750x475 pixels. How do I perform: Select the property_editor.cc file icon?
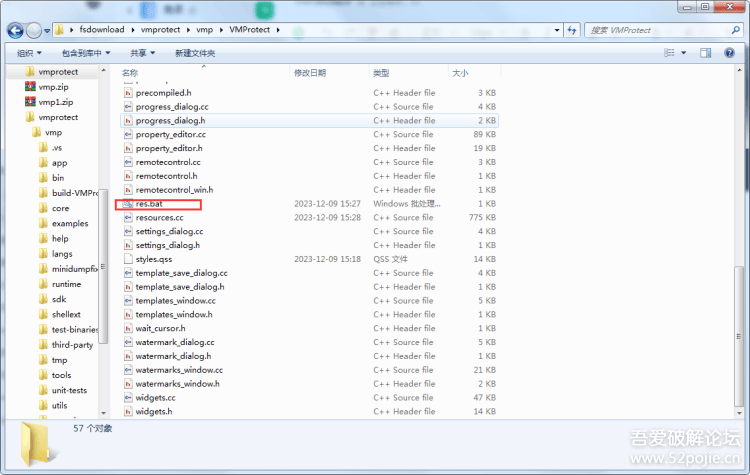click(x=128, y=134)
